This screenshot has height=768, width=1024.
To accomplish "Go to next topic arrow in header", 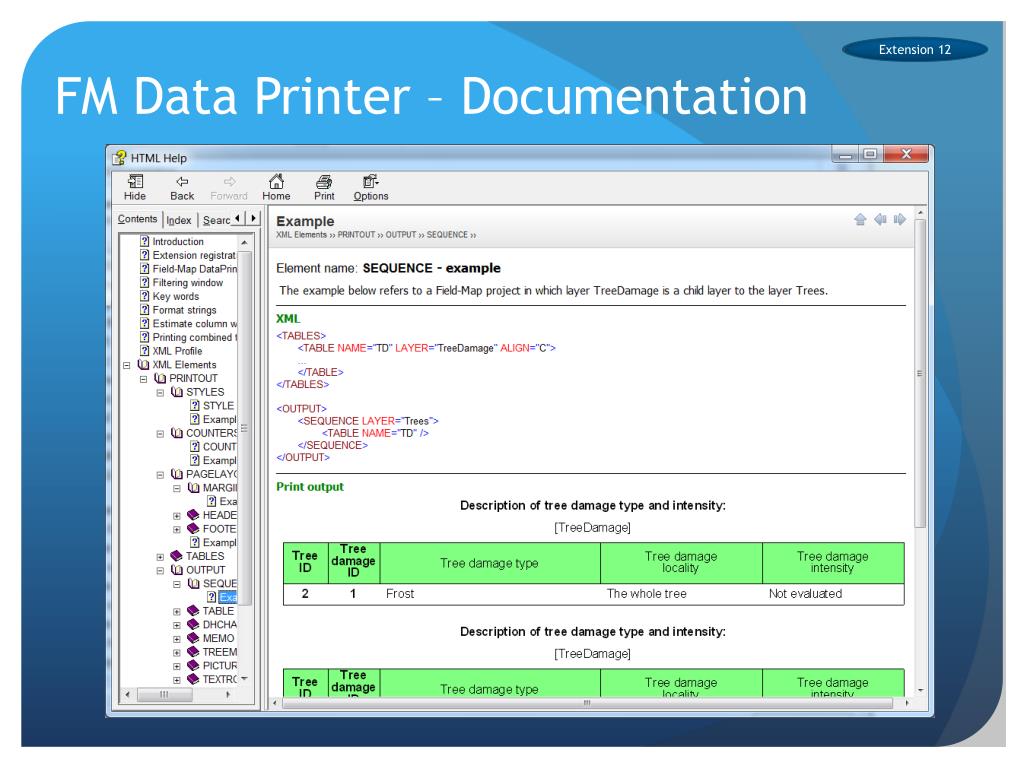I will (900, 219).
